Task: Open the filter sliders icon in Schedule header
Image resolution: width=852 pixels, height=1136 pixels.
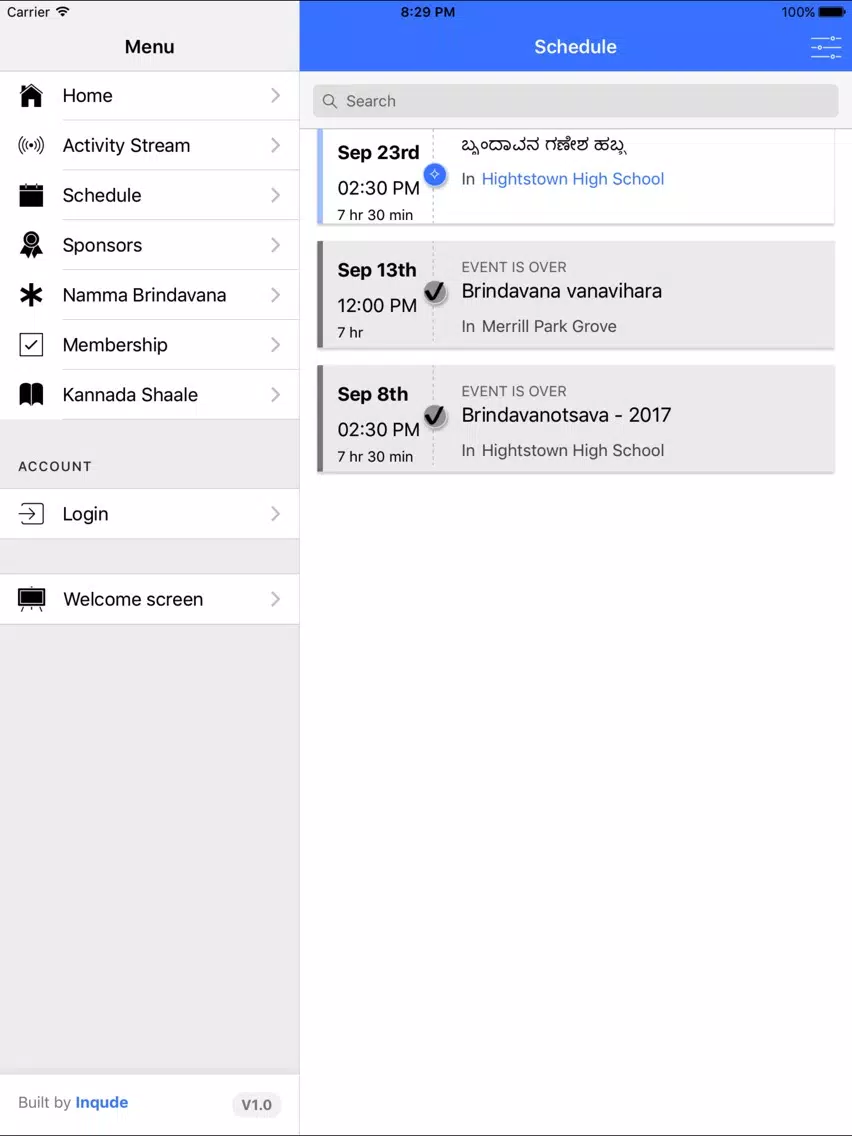Action: (826, 47)
